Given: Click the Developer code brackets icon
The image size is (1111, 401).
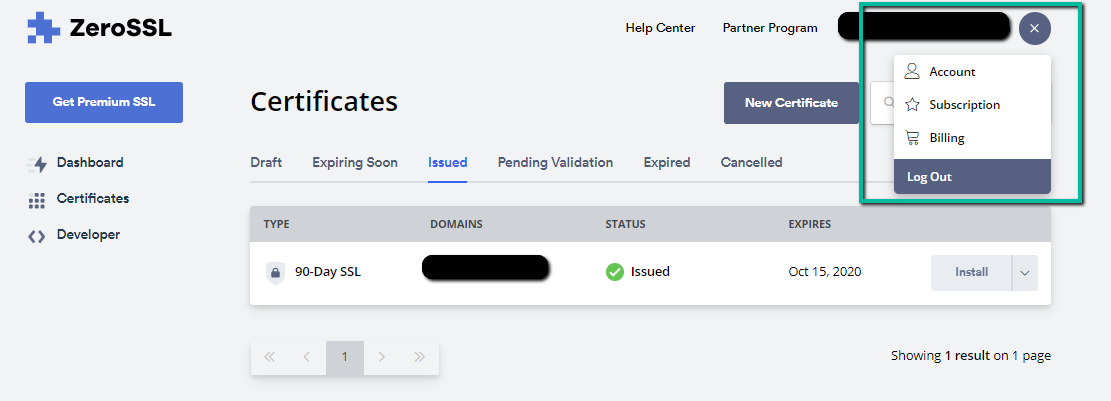Looking at the screenshot, I should coord(37,236).
